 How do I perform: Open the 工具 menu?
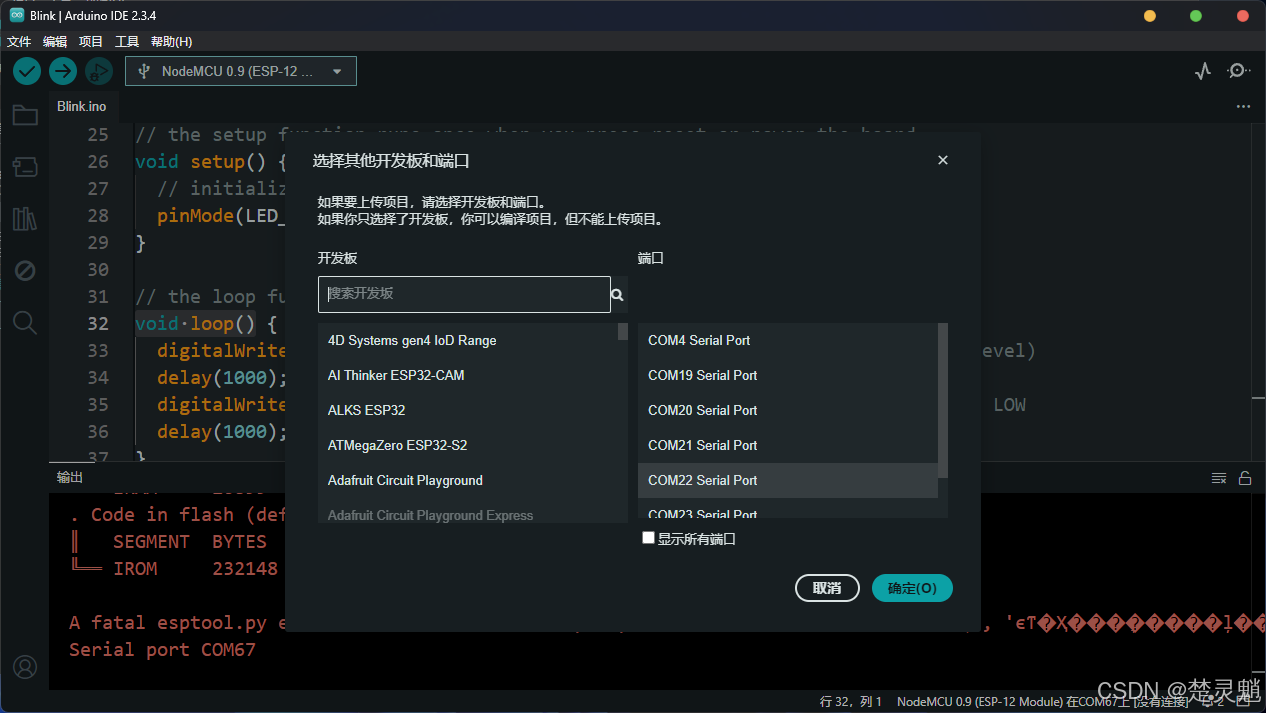pos(127,42)
